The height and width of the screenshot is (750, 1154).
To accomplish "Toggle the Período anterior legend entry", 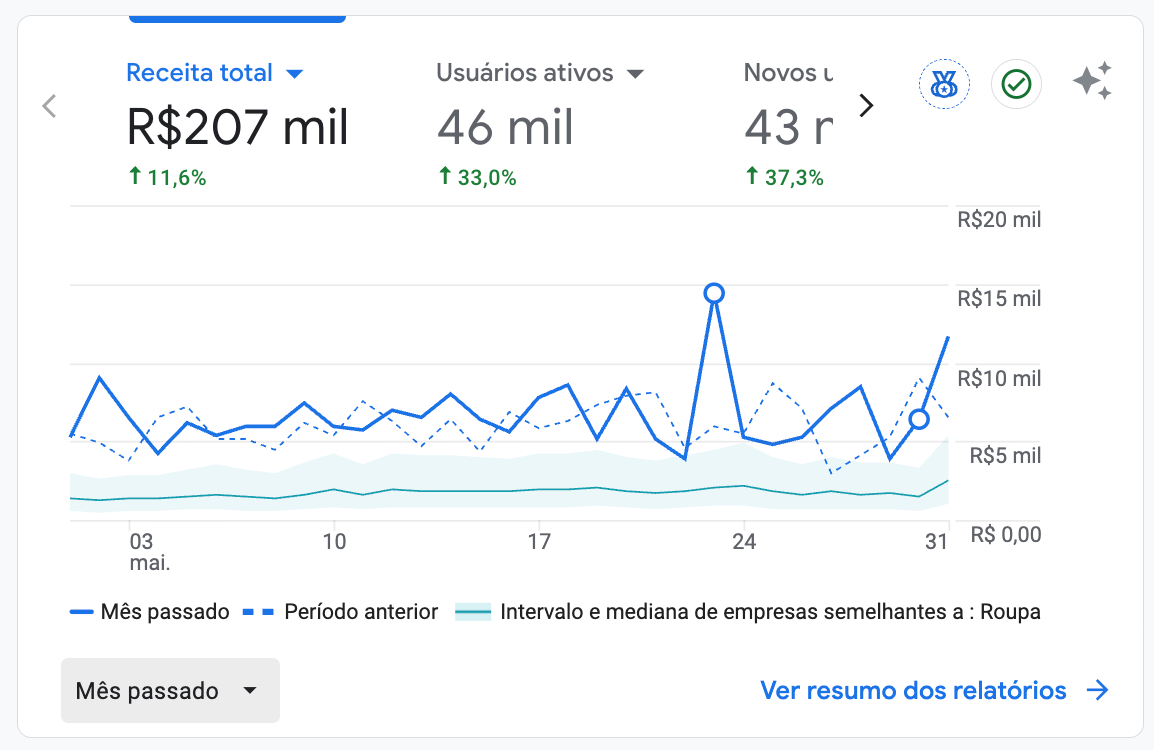I will click(340, 612).
